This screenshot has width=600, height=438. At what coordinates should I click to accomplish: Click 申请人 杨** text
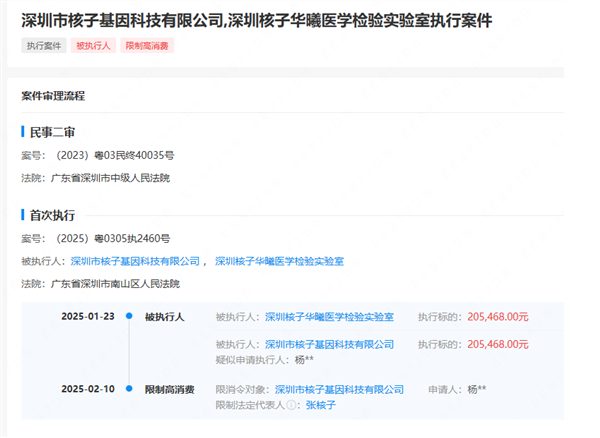457,390
